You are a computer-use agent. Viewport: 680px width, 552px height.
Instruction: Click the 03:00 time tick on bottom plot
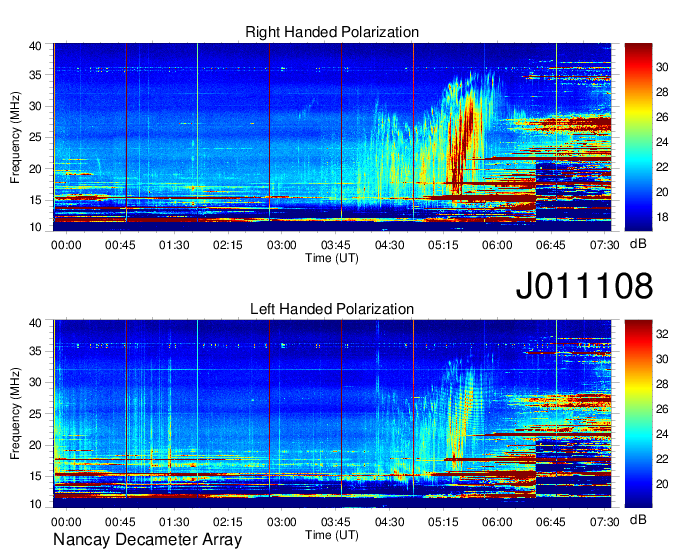281,522
